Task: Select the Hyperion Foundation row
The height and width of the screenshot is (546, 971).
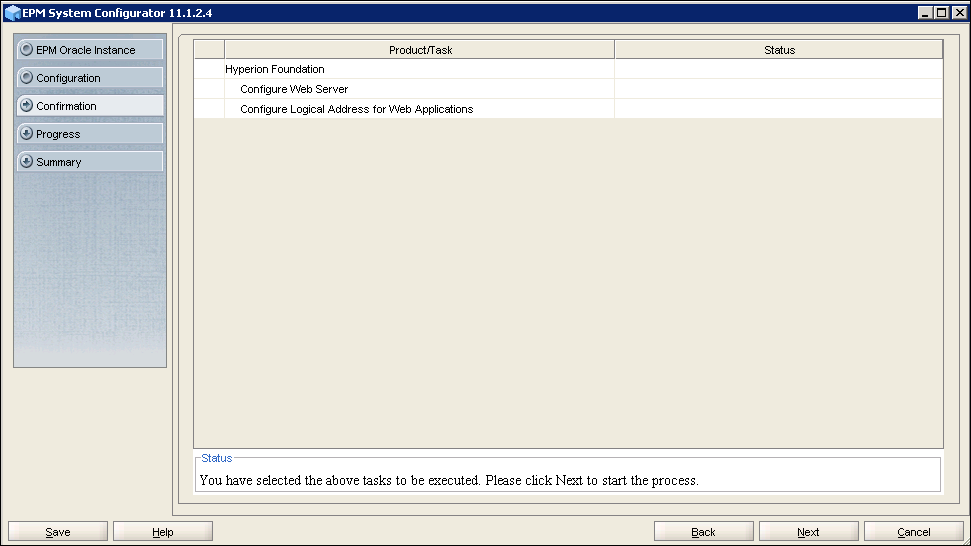Action: [x=568, y=69]
